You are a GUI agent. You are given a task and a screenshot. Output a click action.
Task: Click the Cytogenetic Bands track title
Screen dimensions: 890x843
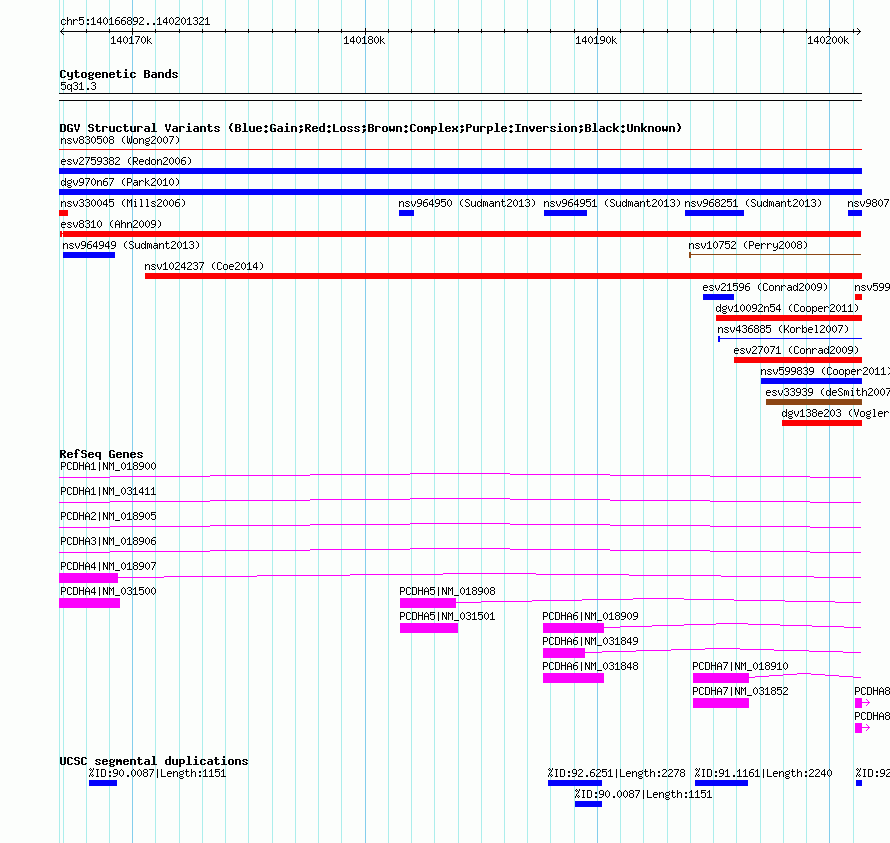pos(119,74)
